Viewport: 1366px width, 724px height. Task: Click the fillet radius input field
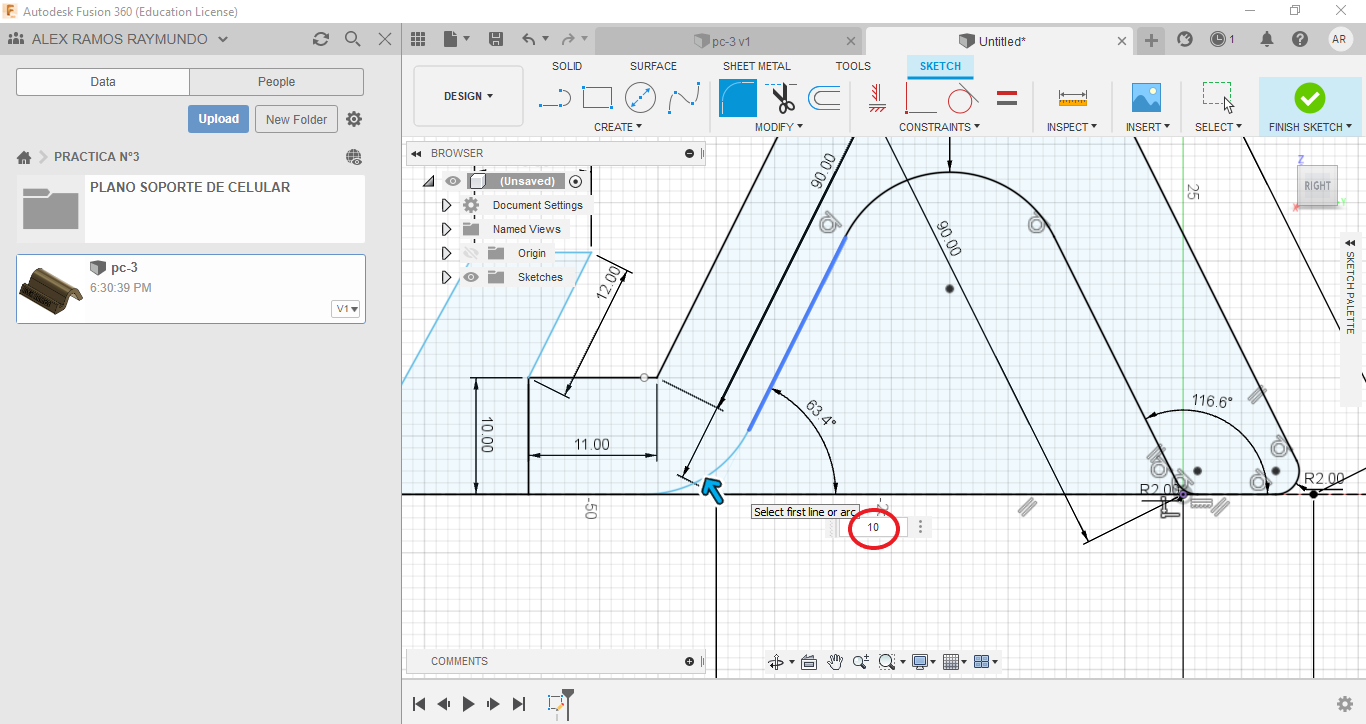tap(873, 527)
